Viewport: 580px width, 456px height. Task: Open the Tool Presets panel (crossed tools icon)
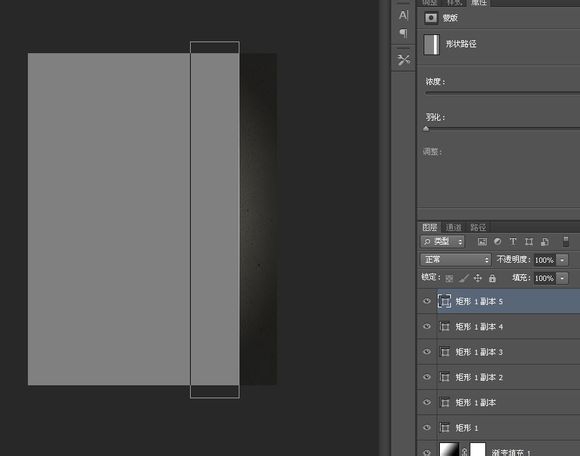coord(403,60)
